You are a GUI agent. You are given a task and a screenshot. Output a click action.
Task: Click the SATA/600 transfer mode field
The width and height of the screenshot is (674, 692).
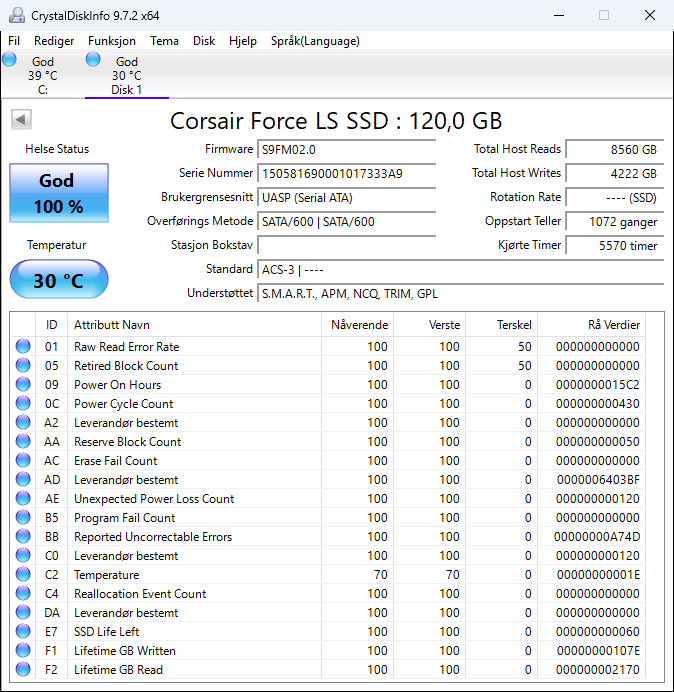click(346, 222)
